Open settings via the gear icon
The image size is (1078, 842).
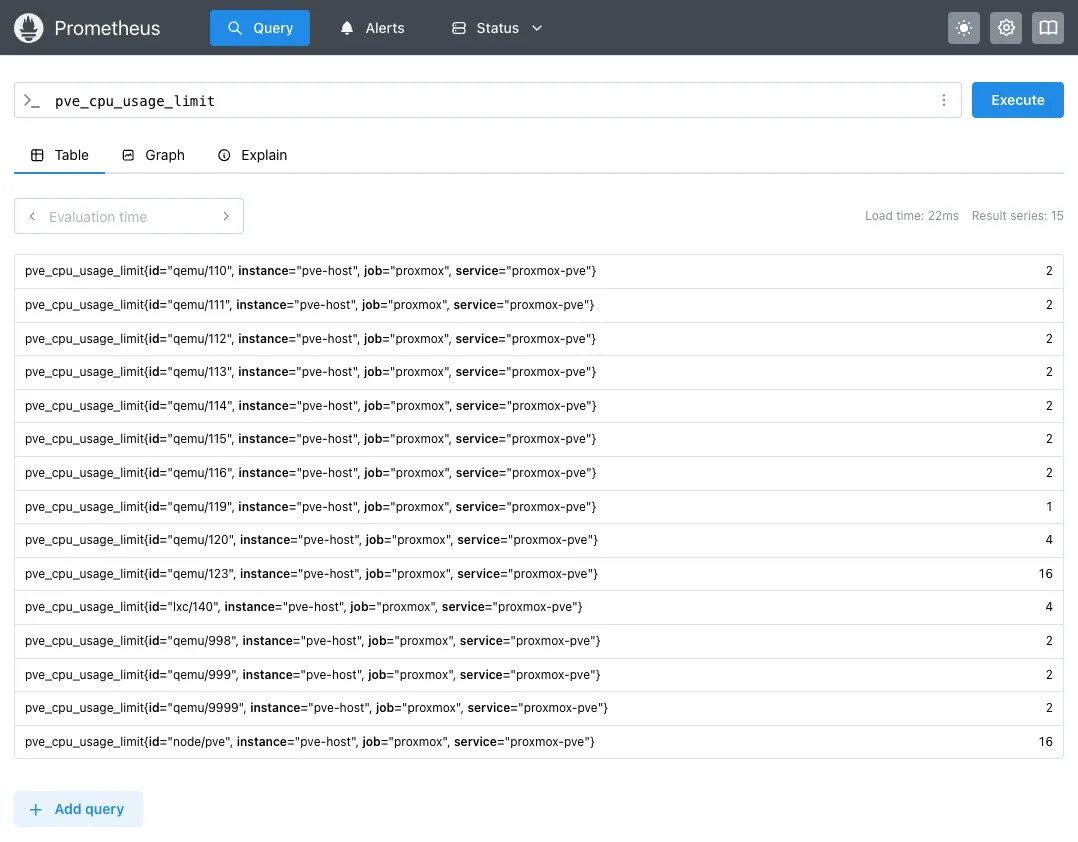point(1006,28)
